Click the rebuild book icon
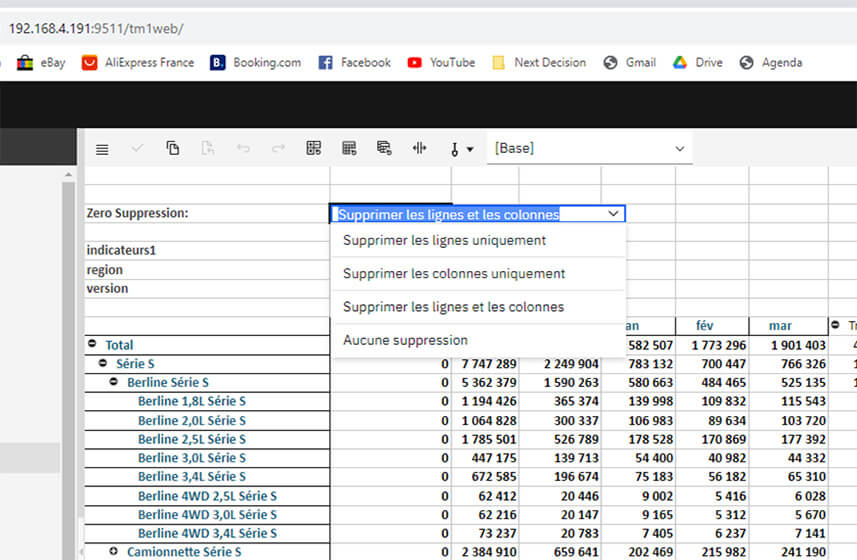The height and width of the screenshot is (560, 857). [384, 148]
